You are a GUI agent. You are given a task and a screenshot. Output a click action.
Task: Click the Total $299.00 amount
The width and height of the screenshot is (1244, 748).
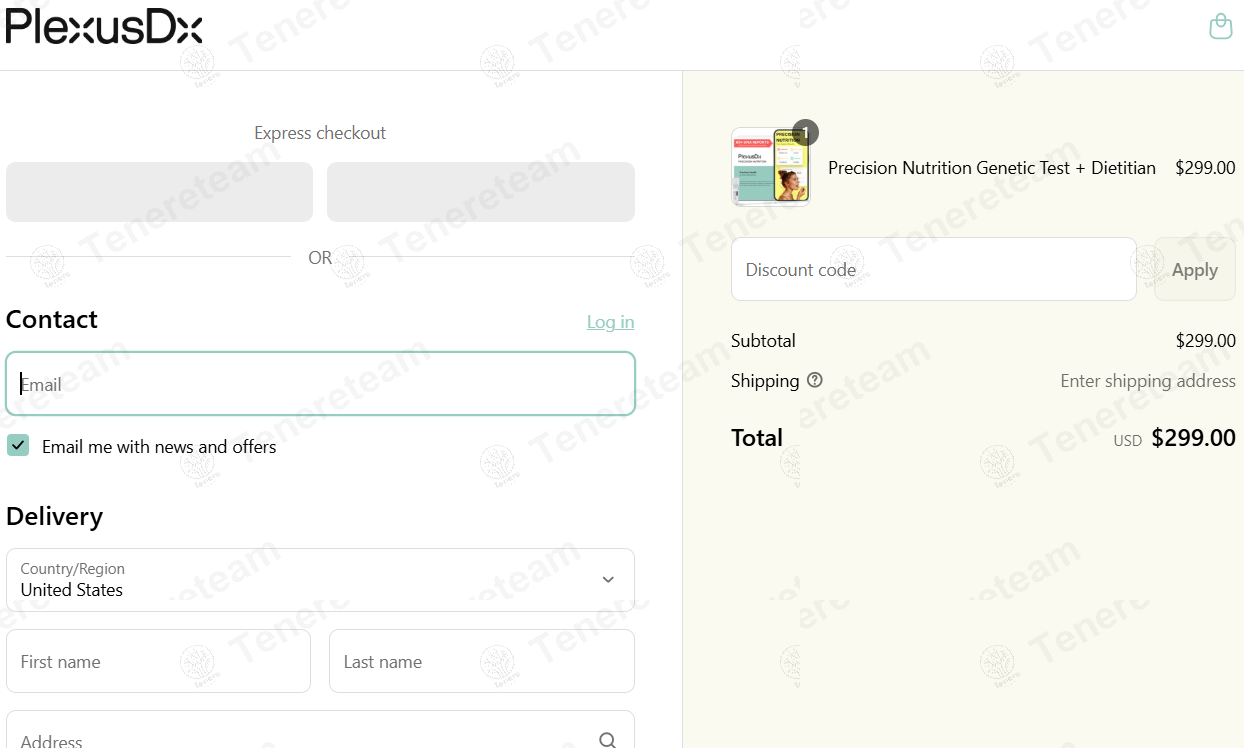click(x=1193, y=438)
